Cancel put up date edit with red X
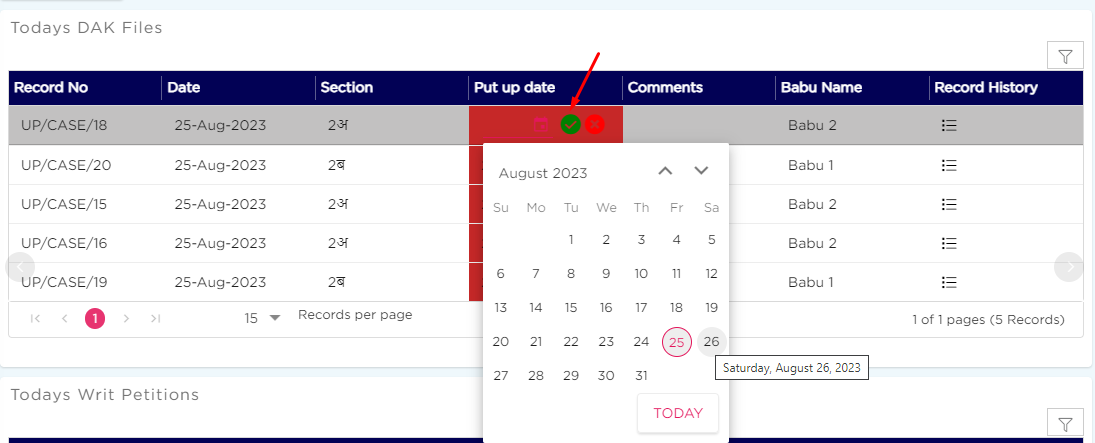 (x=594, y=125)
